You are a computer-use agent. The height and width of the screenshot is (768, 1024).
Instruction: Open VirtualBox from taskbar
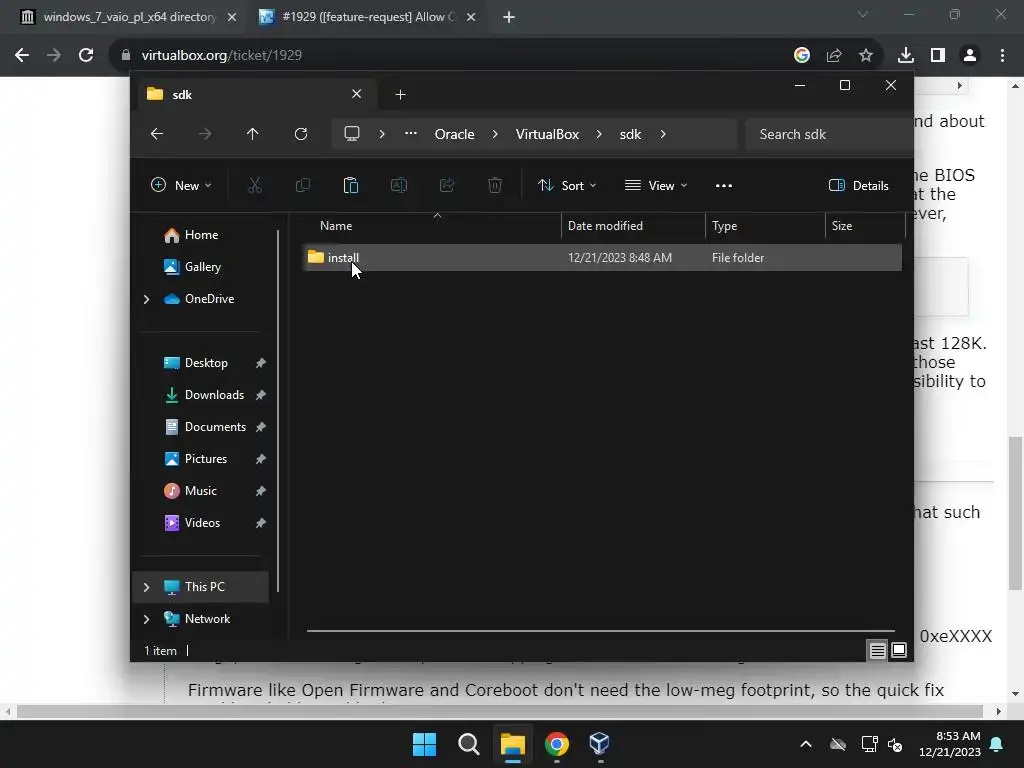[x=600, y=744]
